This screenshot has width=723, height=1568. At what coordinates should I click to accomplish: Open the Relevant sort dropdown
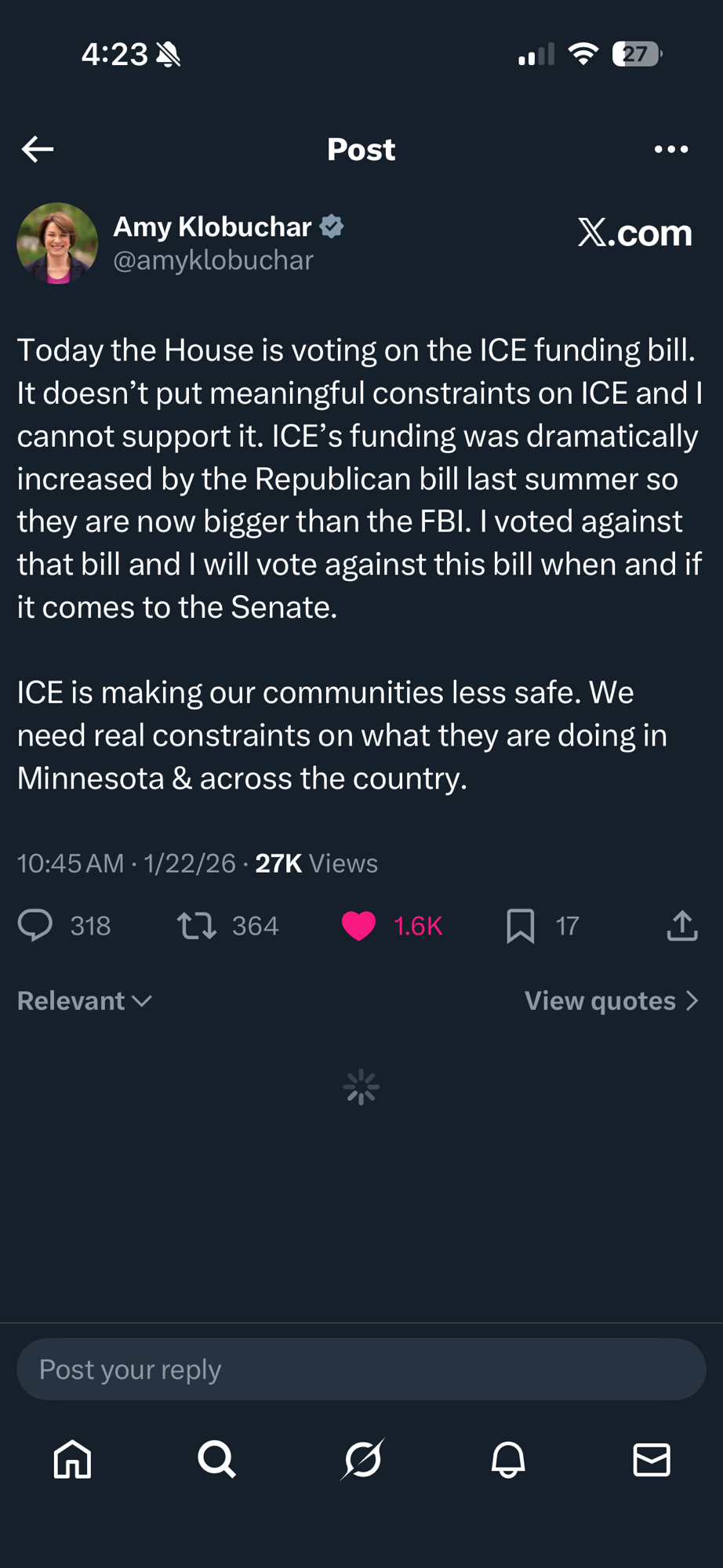85,1000
